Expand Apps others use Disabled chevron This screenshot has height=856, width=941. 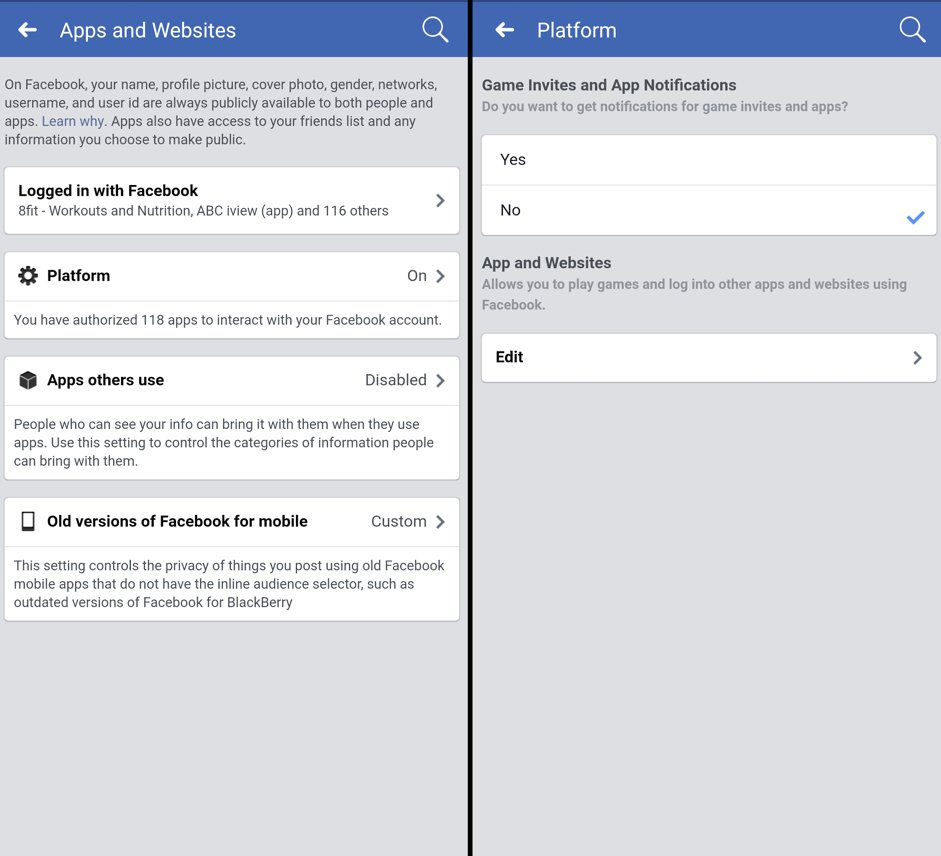coord(440,380)
